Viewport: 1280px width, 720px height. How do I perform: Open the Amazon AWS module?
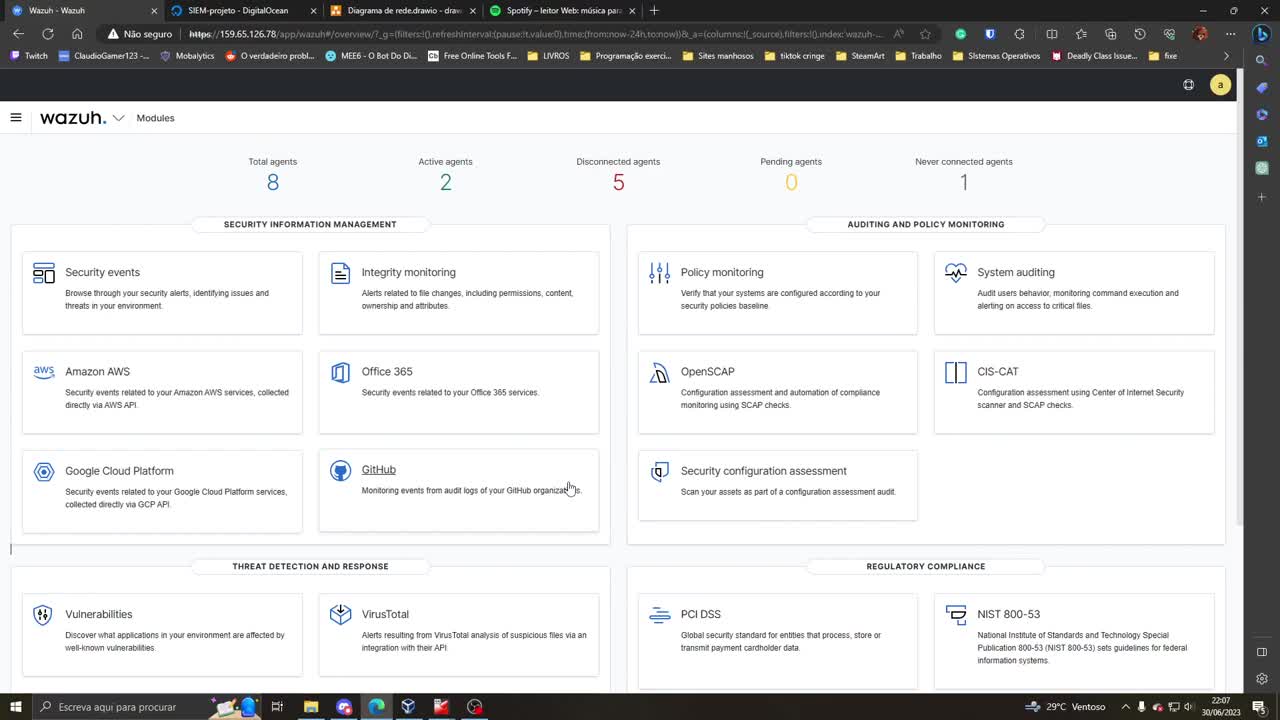click(x=97, y=371)
